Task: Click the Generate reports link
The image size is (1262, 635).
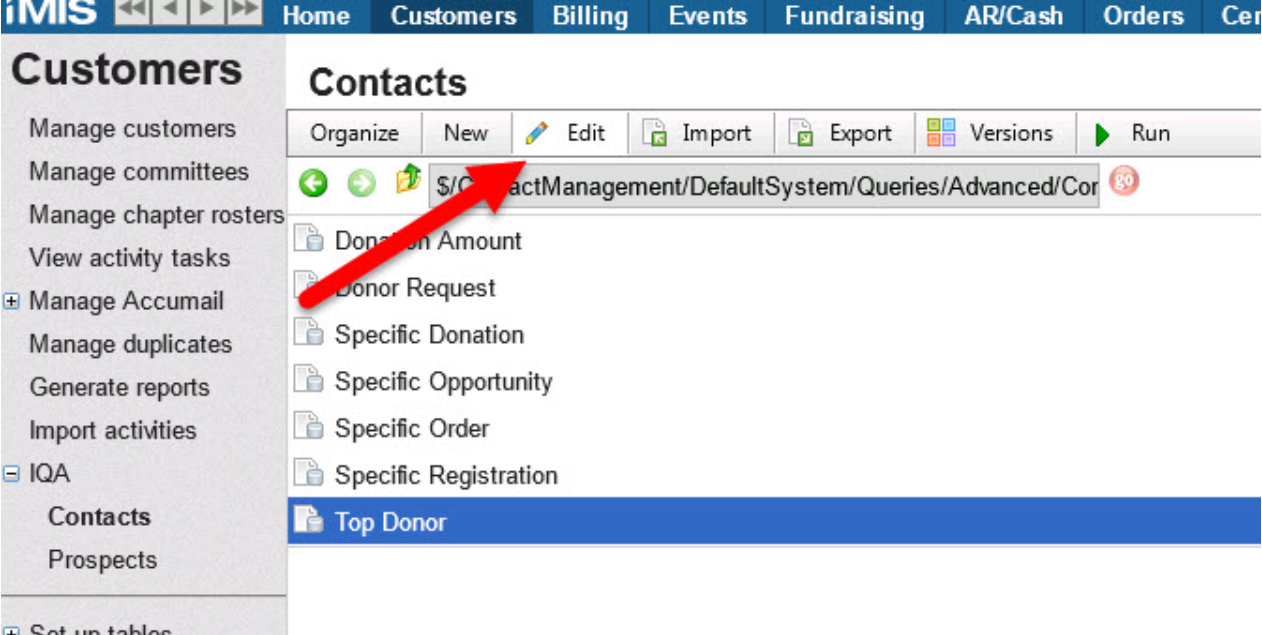Action: [119, 388]
